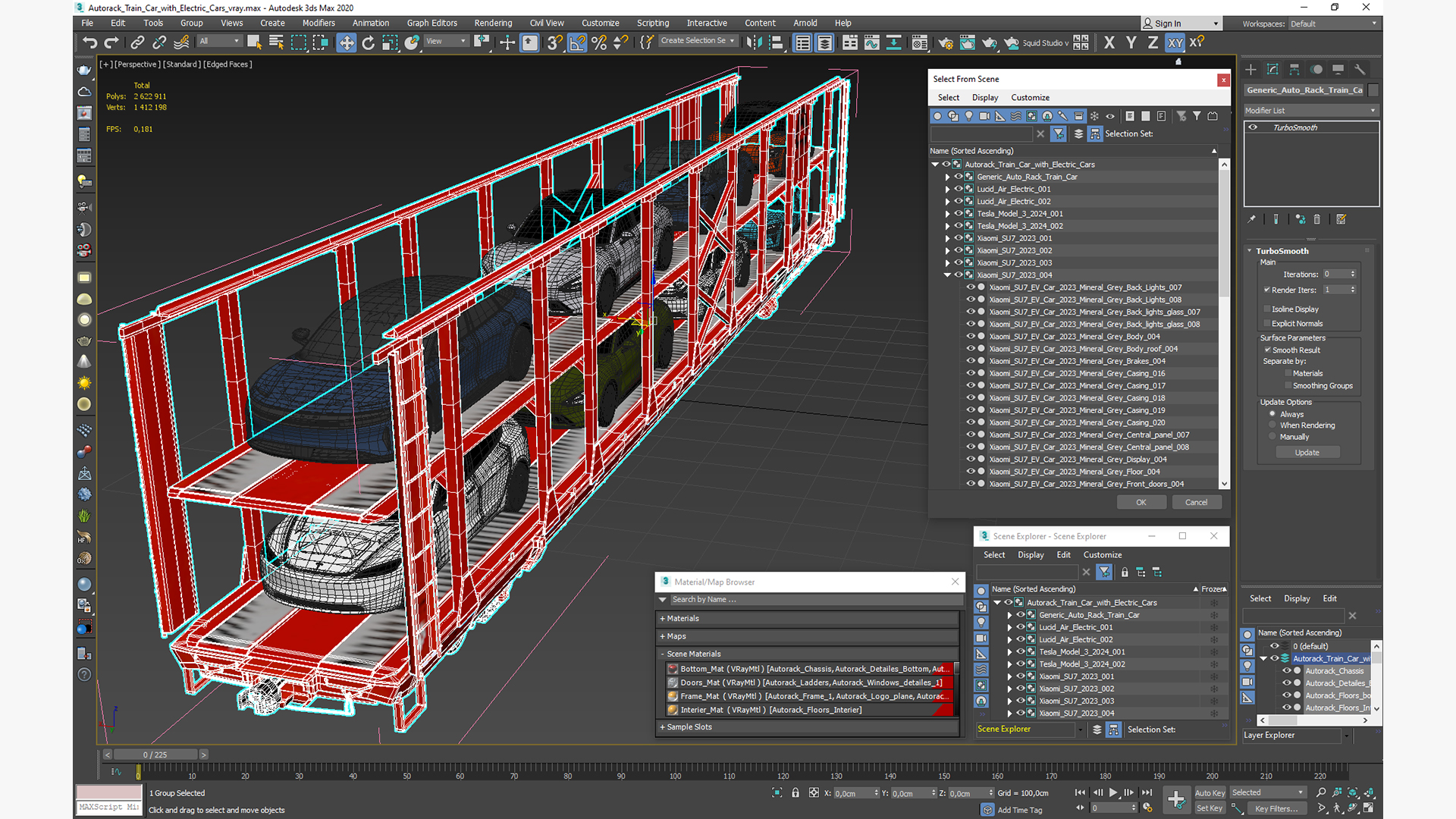Click the 0 / 225 time slider
The width and height of the screenshot is (1456, 819).
click(x=155, y=755)
